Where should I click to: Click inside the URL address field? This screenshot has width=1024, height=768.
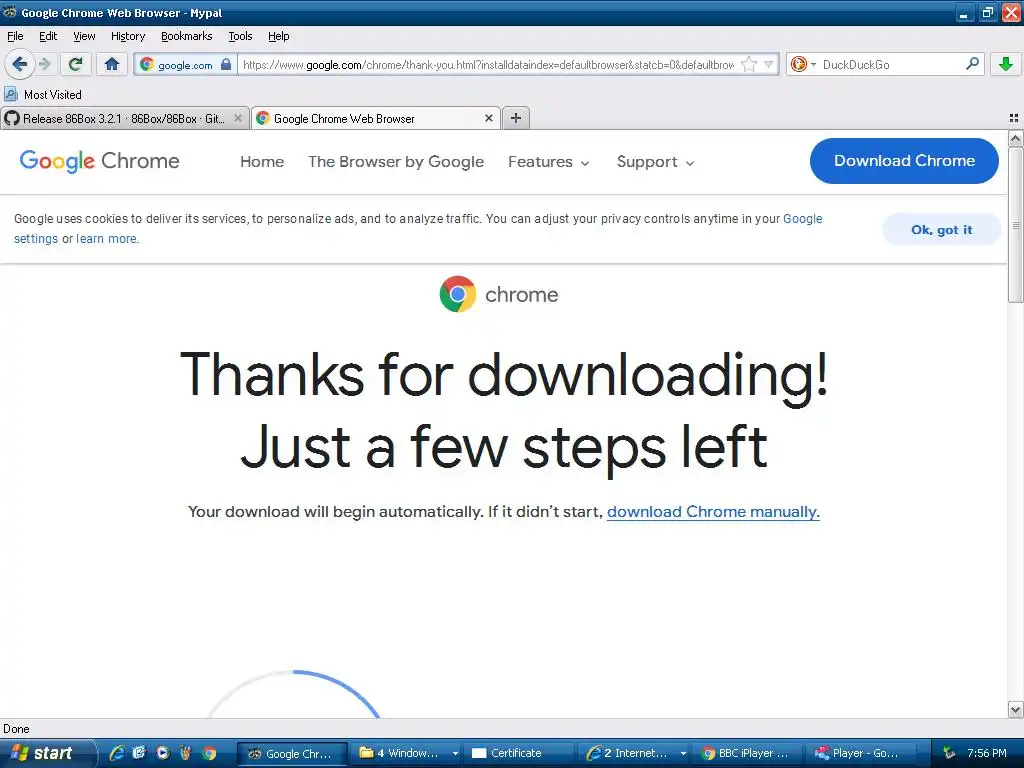pos(488,64)
